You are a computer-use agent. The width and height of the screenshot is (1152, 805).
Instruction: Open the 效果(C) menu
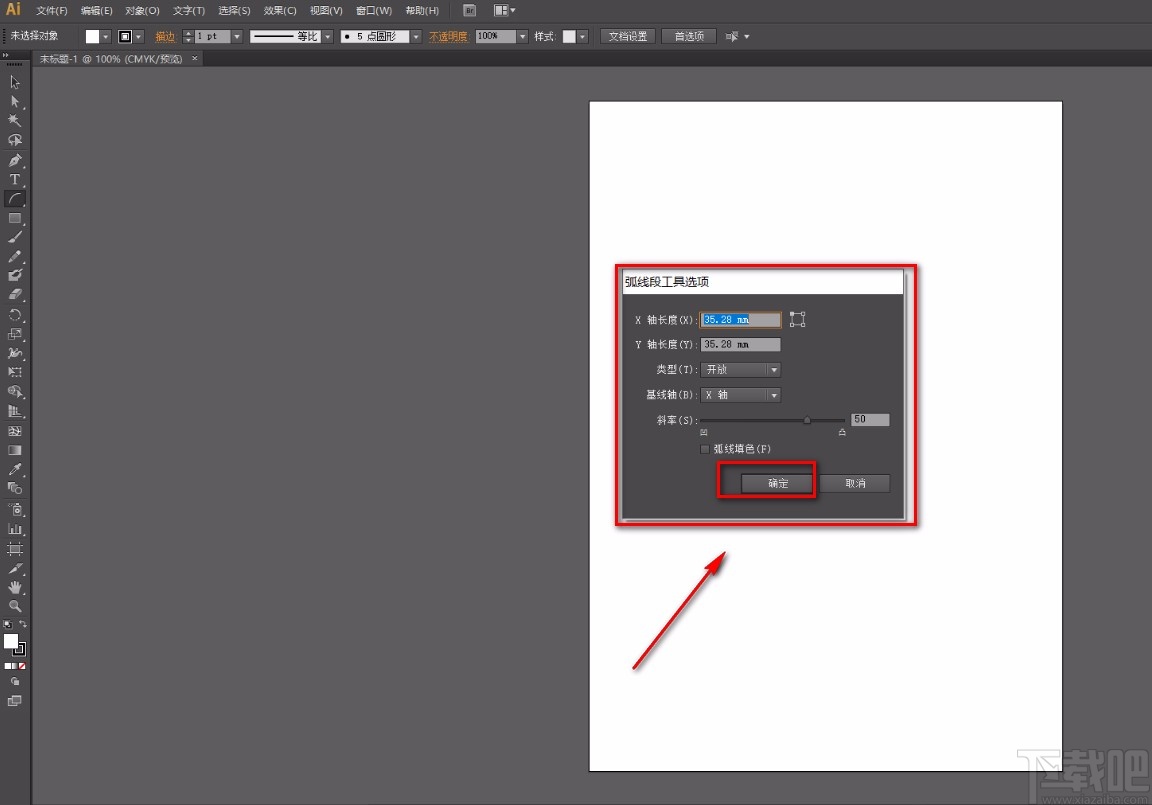point(279,10)
